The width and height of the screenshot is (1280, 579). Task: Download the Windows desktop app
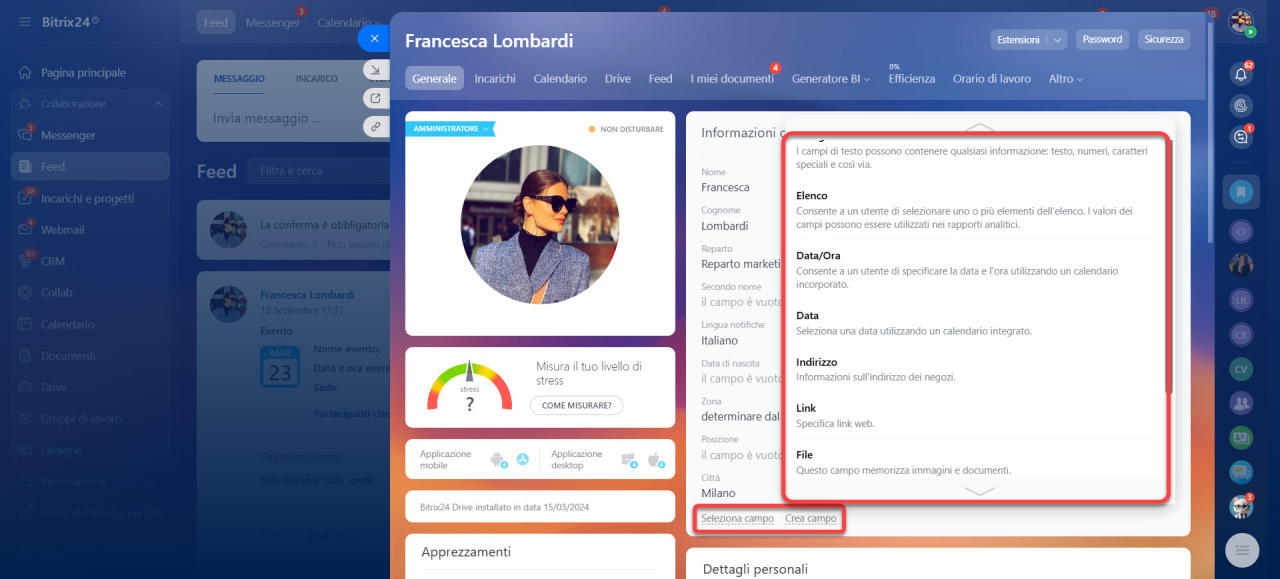pos(629,460)
